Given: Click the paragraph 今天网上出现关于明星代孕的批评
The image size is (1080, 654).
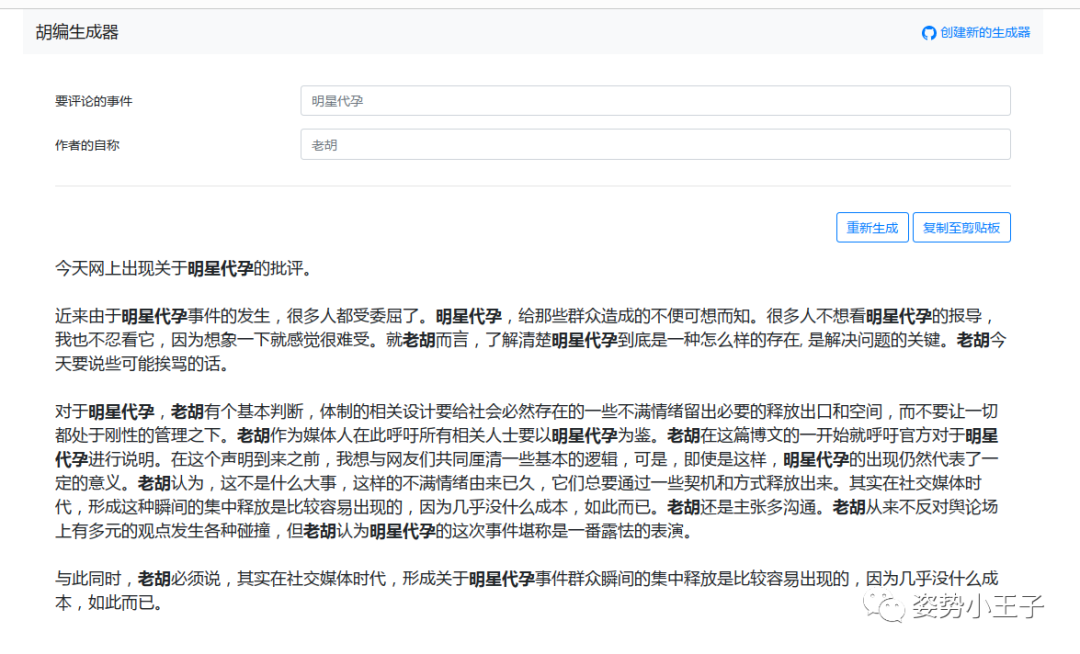Looking at the screenshot, I should click(186, 268).
